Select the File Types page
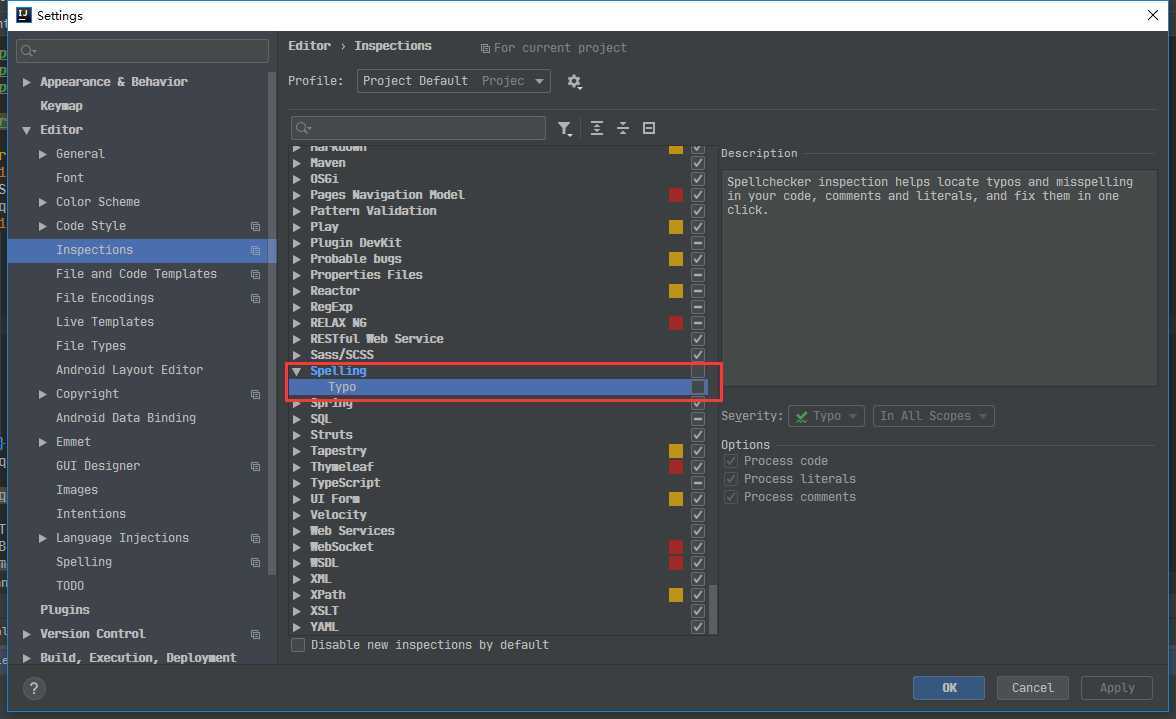This screenshot has width=1176, height=719. 91,346
